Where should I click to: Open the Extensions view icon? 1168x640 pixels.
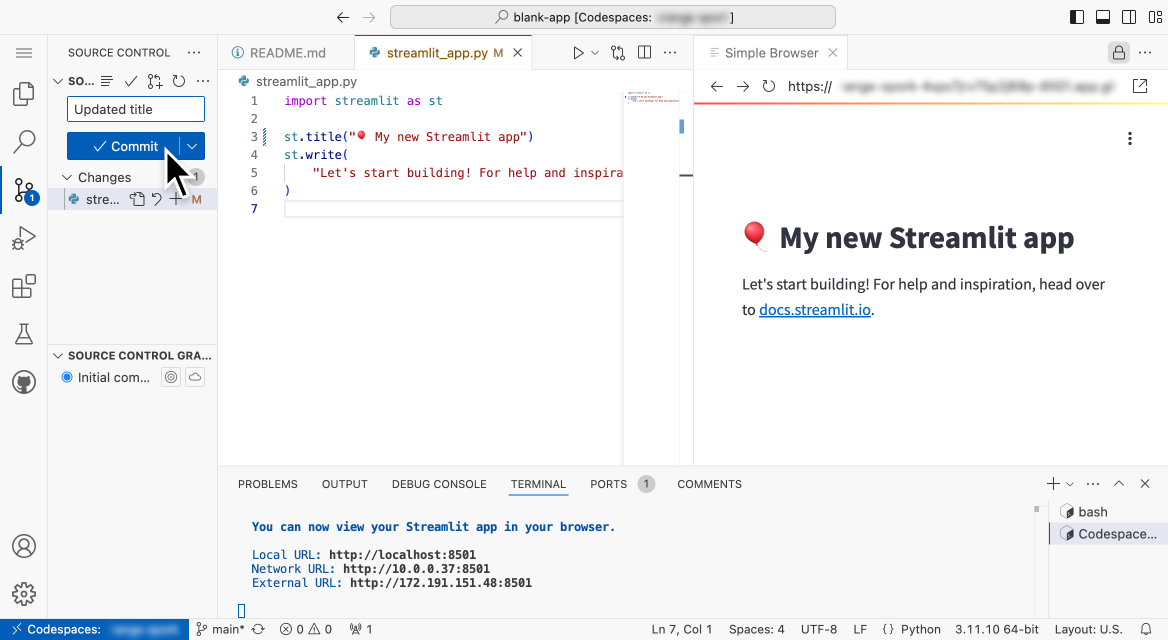[24, 287]
